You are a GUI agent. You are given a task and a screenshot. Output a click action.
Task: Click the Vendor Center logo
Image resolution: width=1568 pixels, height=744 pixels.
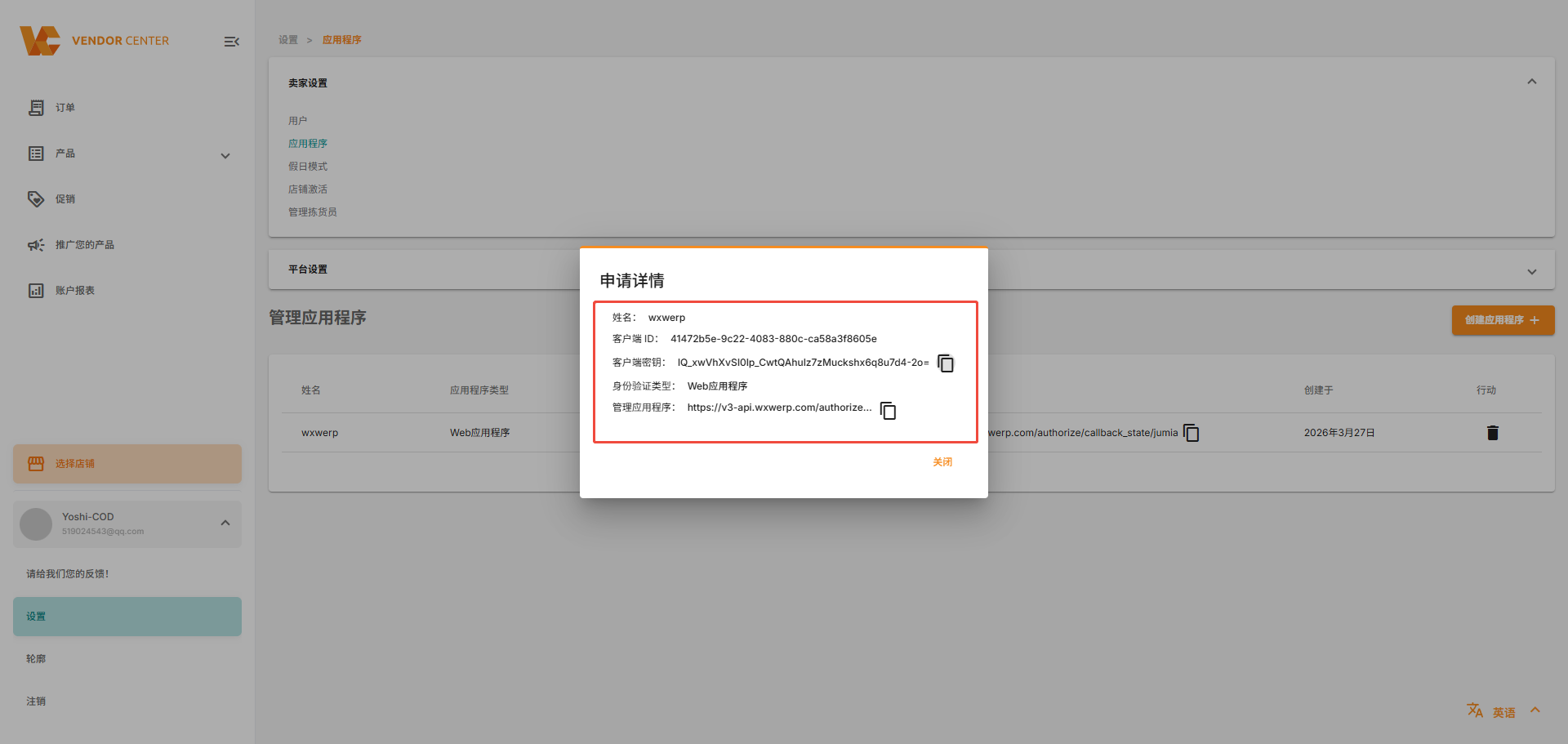(40, 41)
